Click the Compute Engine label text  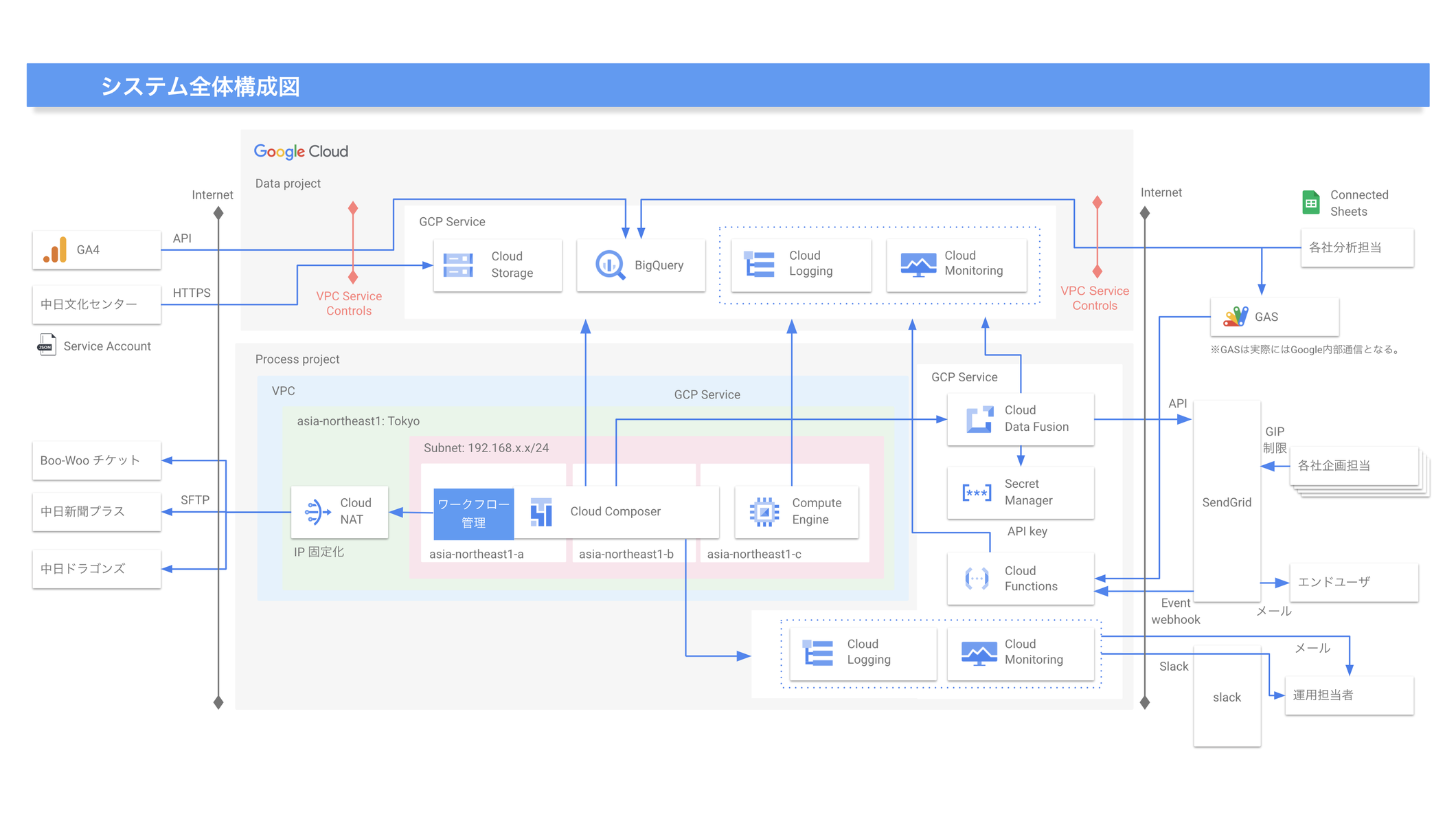point(817,511)
